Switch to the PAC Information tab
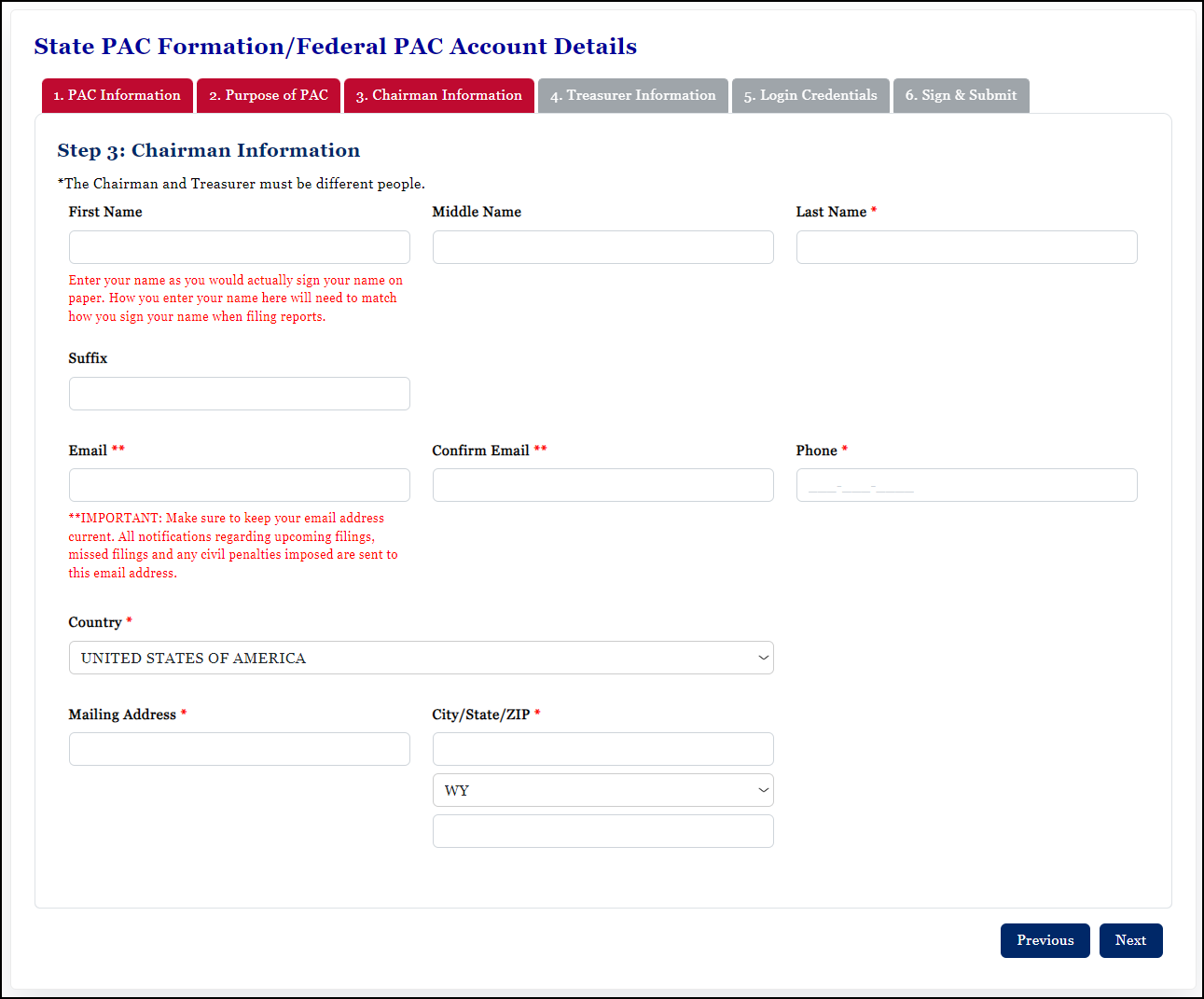Image resolution: width=1204 pixels, height=999 pixels. point(117,95)
